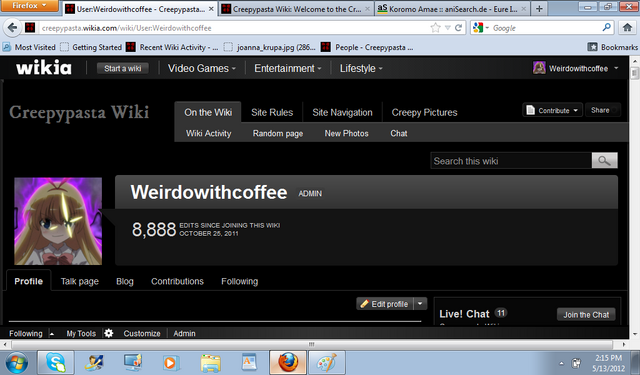Expand the Edit profile arrow dropdown

(x=420, y=304)
